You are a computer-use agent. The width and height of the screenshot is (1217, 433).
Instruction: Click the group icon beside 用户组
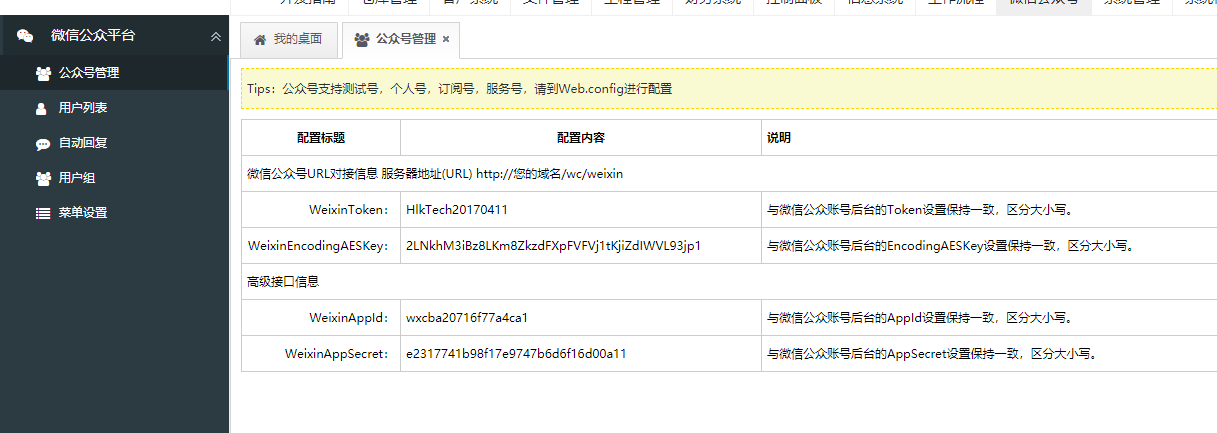pos(43,178)
